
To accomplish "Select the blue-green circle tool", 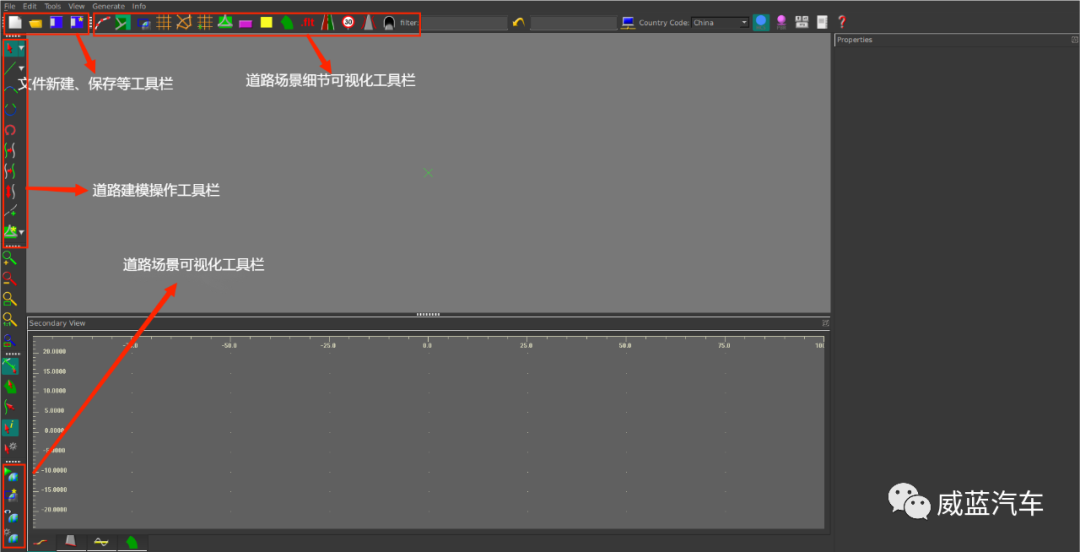I will (x=10, y=109).
